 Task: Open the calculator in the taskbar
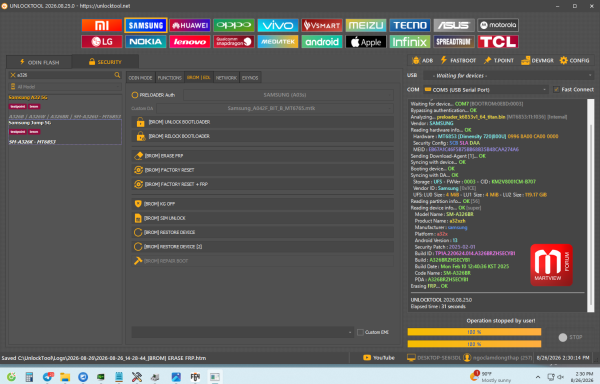click(x=29, y=377)
